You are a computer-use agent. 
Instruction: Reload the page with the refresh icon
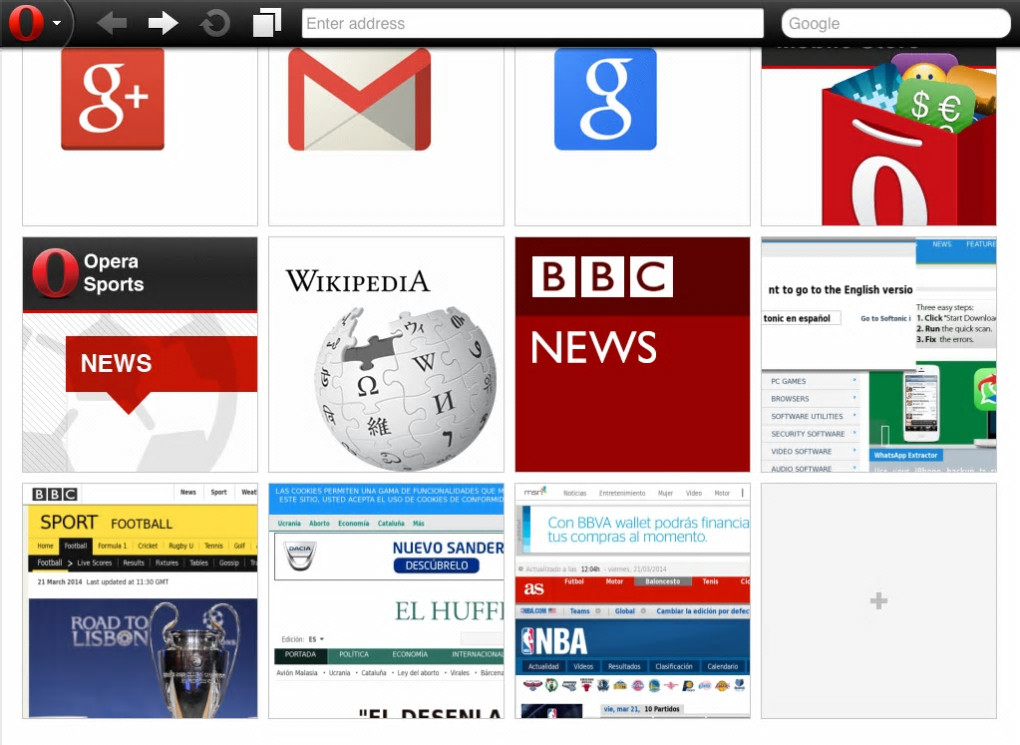pyautogui.click(x=215, y=24)
